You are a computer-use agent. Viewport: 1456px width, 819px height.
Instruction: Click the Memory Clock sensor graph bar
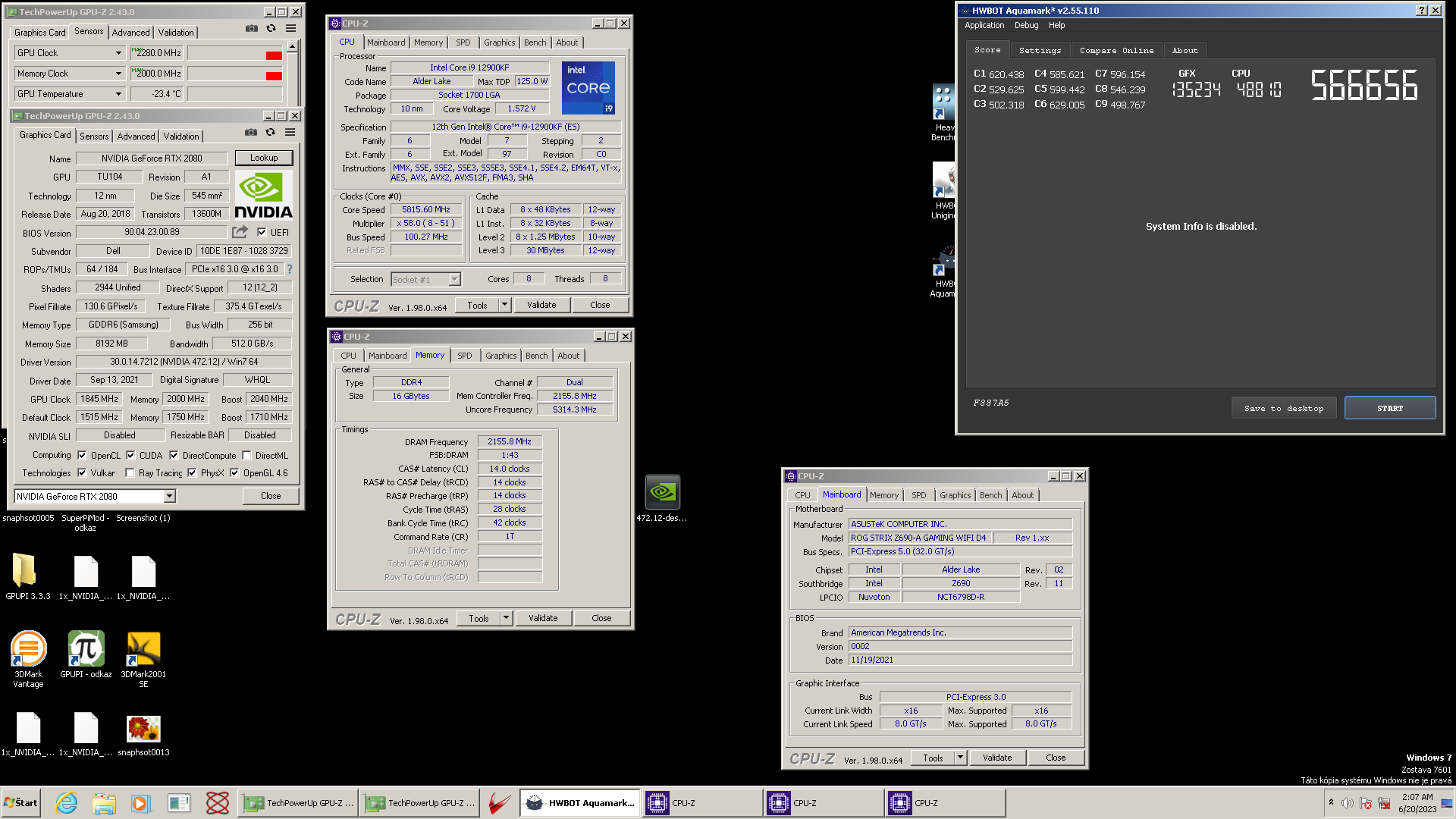point(235,74)
